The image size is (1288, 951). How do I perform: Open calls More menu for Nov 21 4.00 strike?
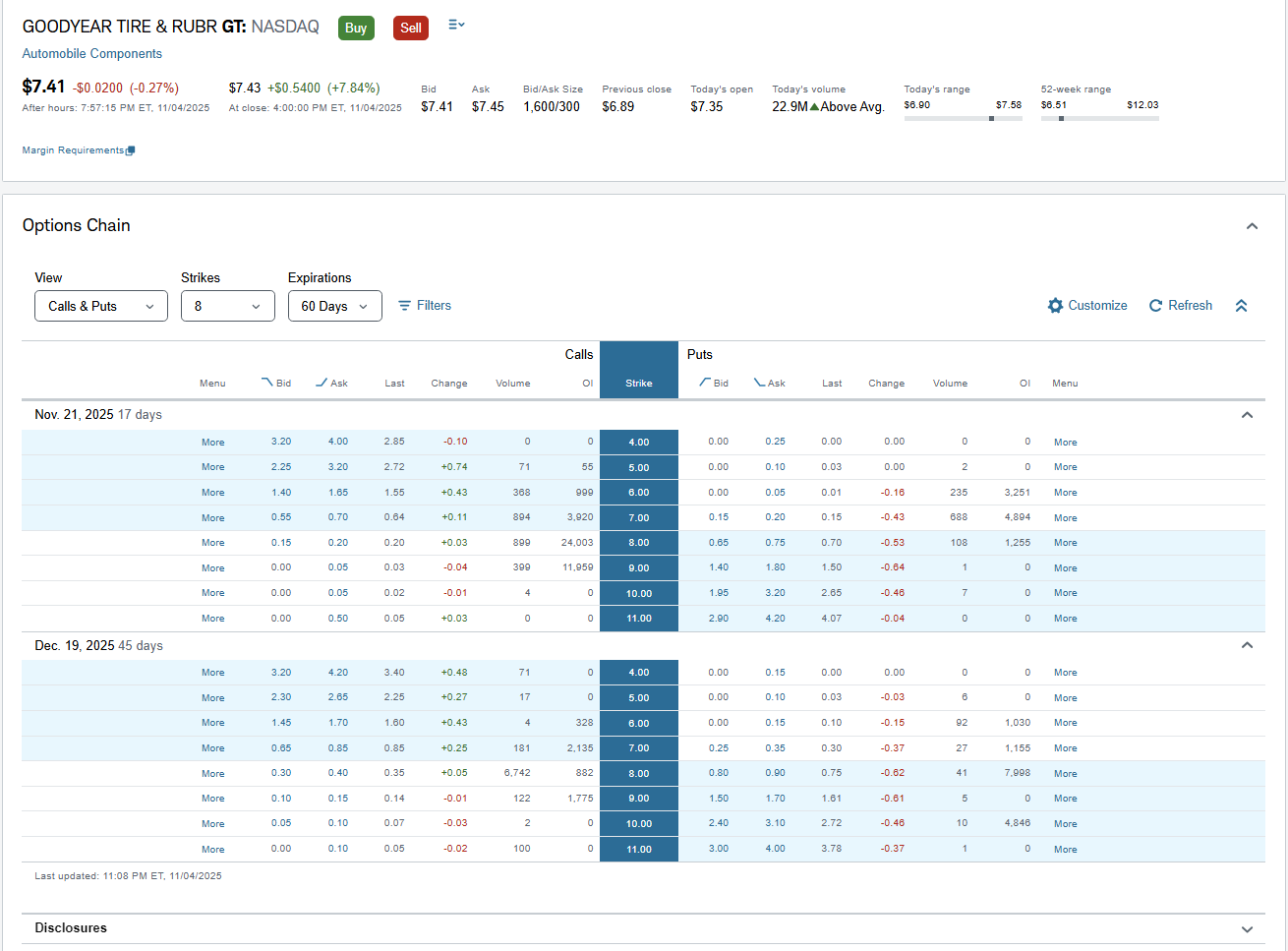[x=213, y=443]
